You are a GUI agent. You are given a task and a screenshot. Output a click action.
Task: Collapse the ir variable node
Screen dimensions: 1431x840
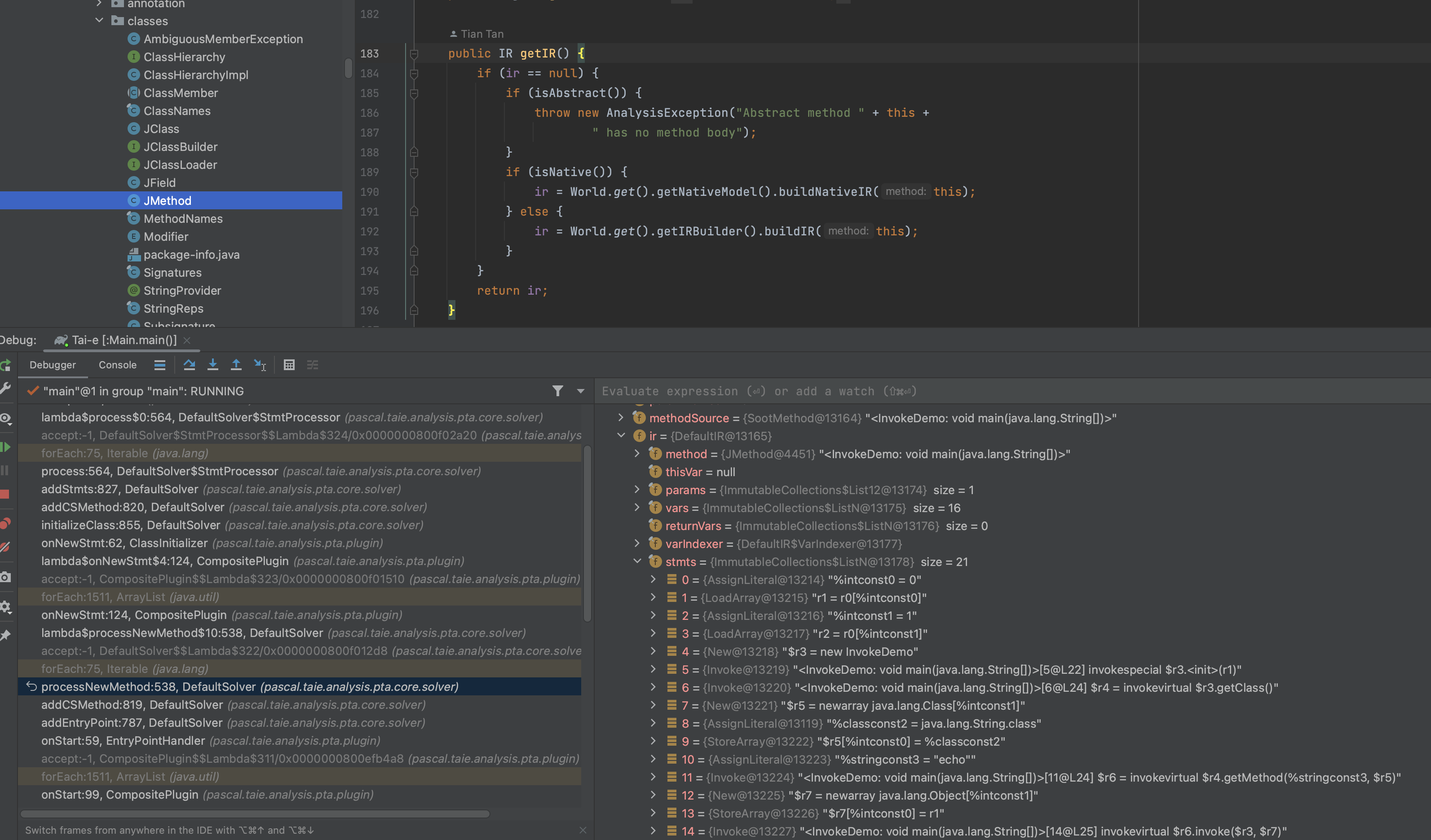tap(621, 436)
